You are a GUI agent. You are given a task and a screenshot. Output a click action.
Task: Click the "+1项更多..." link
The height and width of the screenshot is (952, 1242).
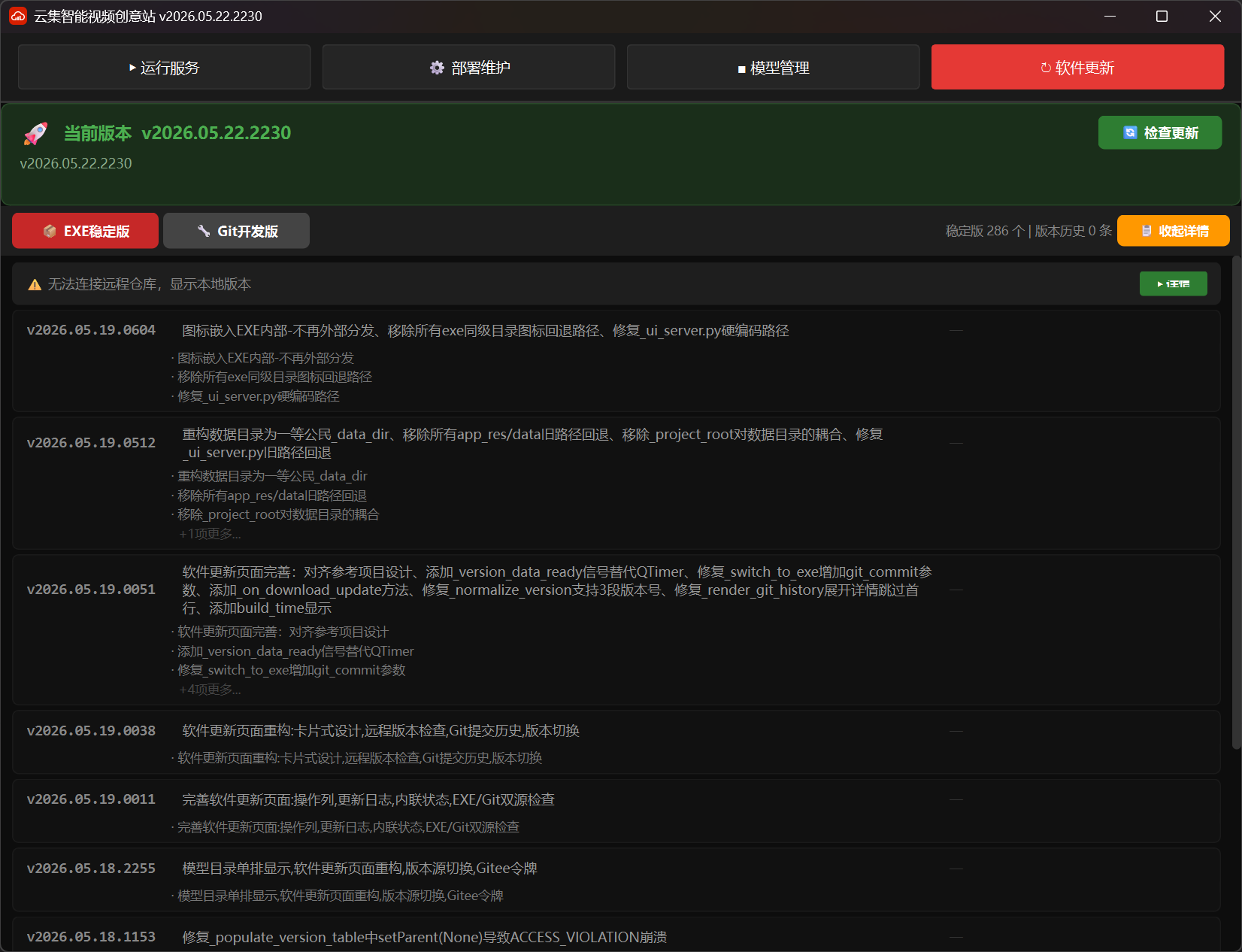(x=210, y=534)
